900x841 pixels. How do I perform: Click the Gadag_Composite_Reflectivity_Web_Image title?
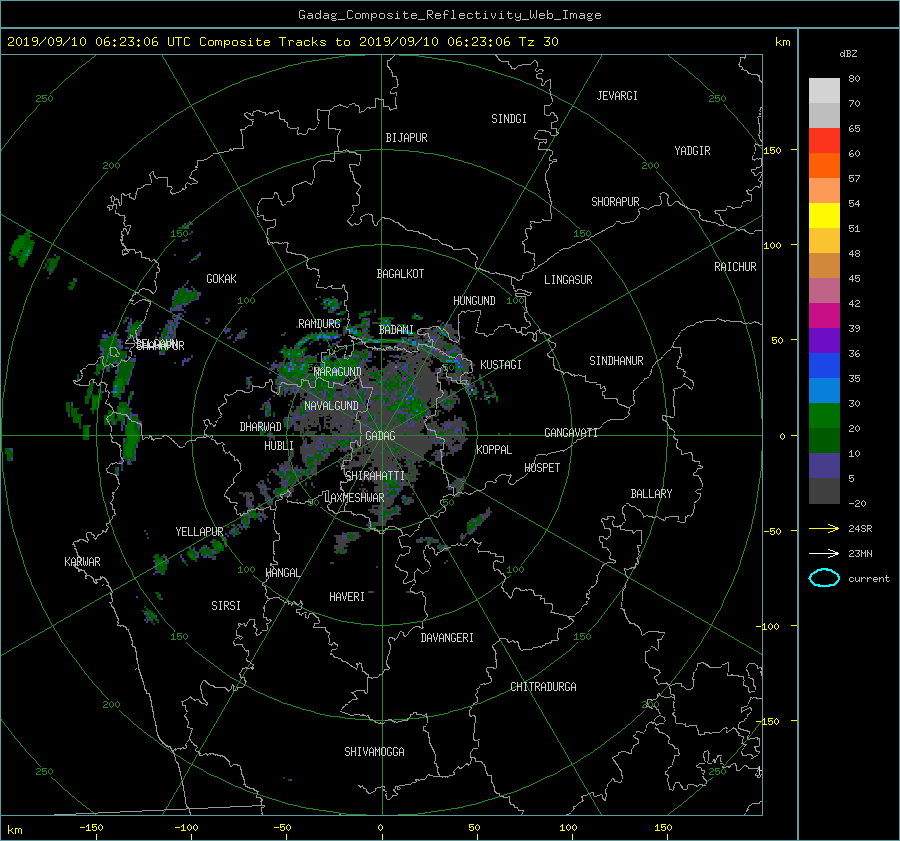pyautogui.click(x=449, y=15)
